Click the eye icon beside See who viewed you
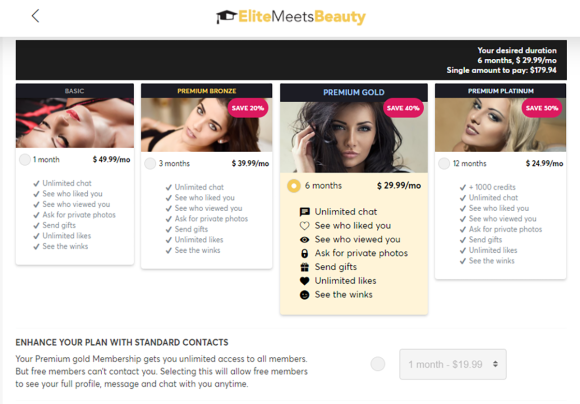 pyautogui.click(x=304, y=240)
